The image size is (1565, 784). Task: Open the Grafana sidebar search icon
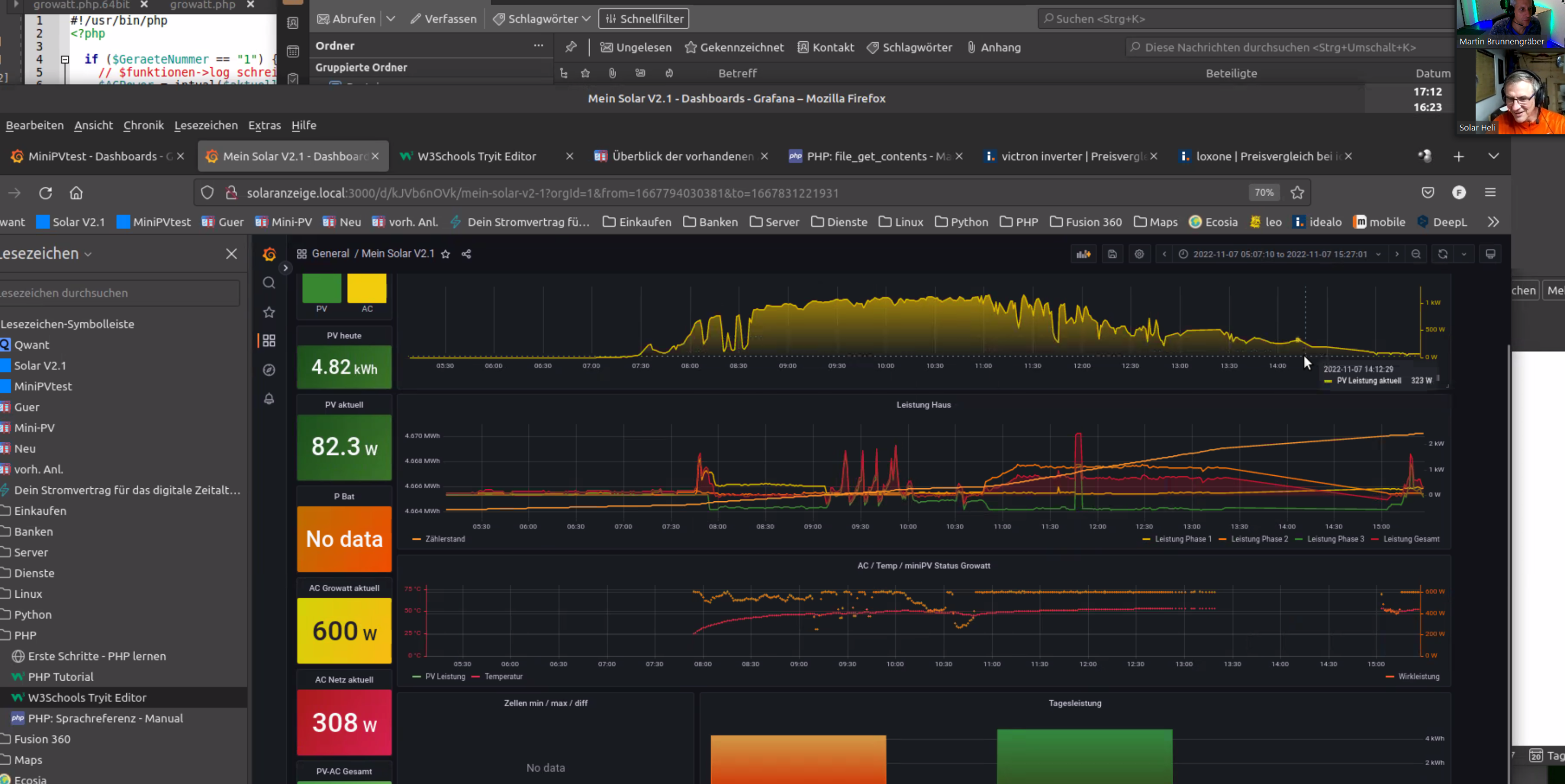click(269, 282)
